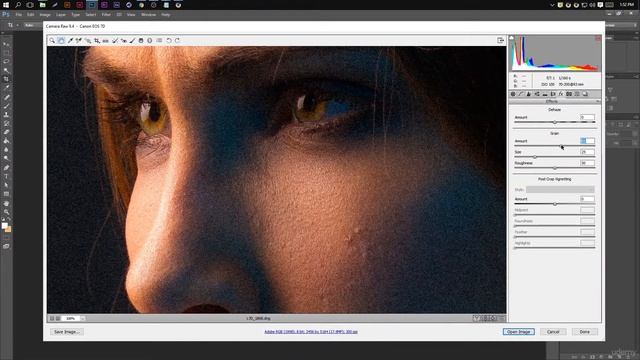
Task: Click the Cancel button
Action: pyautogui.click(x=553, y=332)
